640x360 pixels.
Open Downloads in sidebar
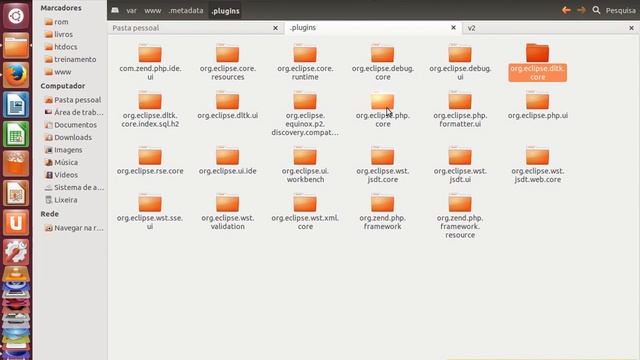point(73,138)
